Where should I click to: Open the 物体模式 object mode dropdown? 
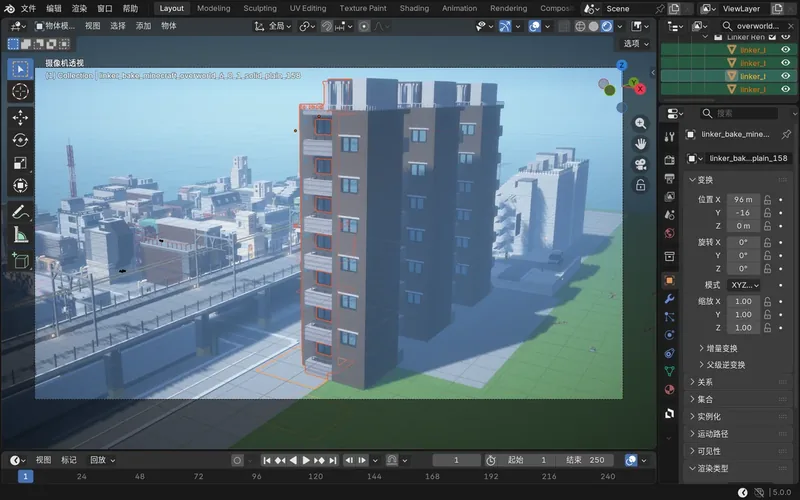tap(55, 26)
